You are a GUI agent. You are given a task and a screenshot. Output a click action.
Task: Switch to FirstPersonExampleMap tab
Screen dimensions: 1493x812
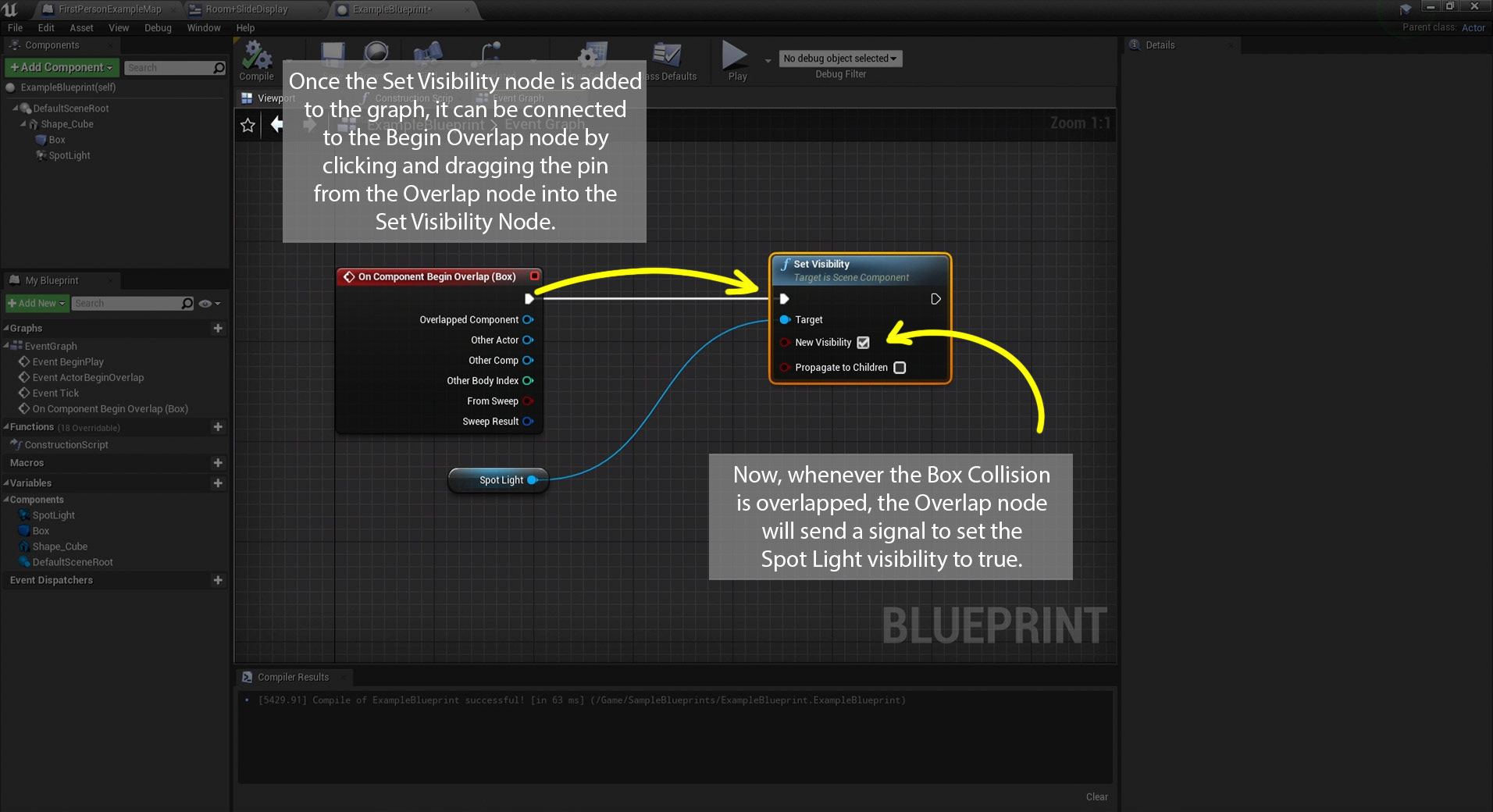pyautogui.click(x=109, y=9)
